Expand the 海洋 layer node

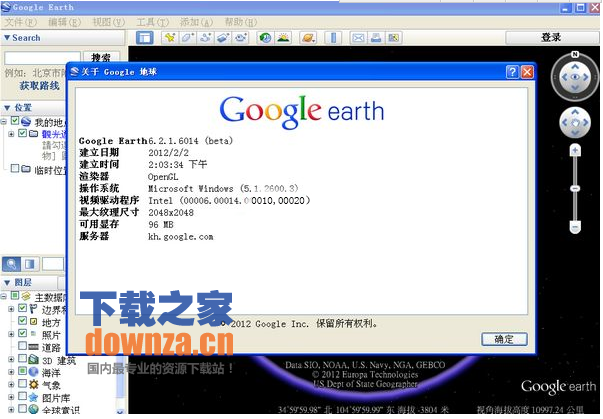point(11,372)
